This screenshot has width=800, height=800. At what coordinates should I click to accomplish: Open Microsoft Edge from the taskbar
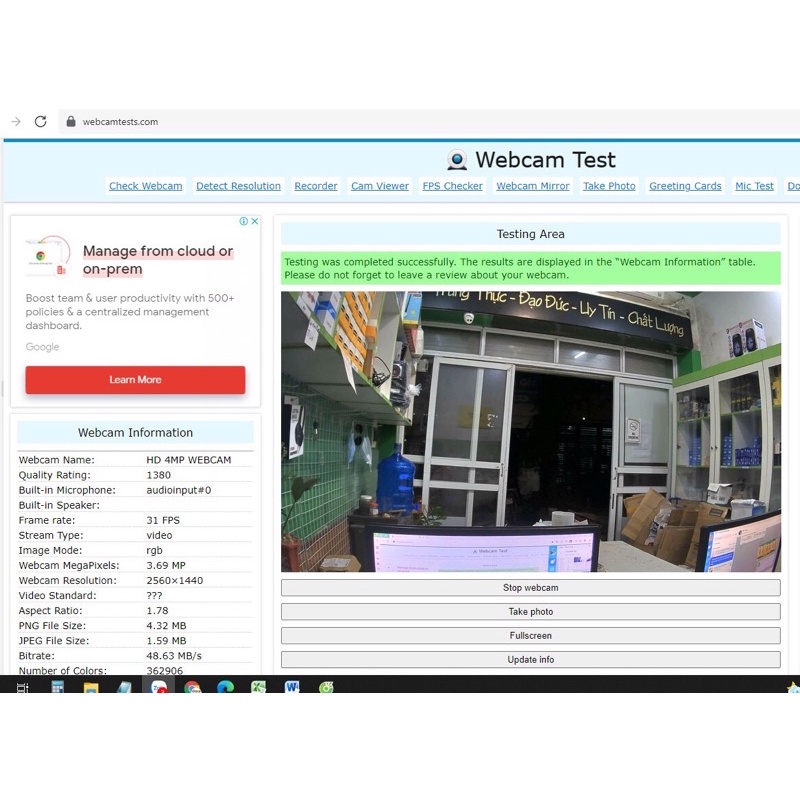pyautogui.click(x=227, y=688)
